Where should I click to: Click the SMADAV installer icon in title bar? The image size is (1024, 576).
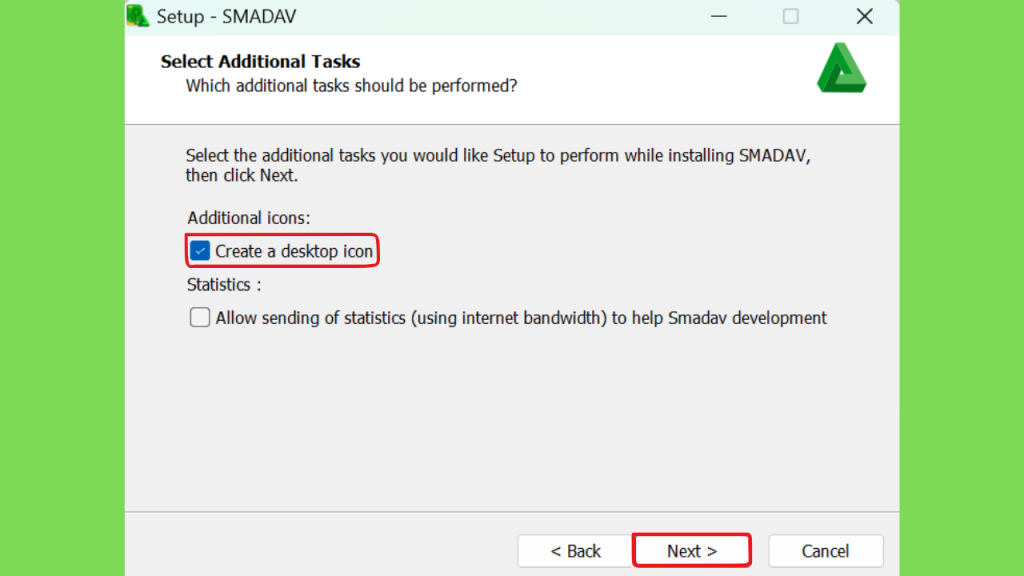pyautogui.click(x=138, y=16)
